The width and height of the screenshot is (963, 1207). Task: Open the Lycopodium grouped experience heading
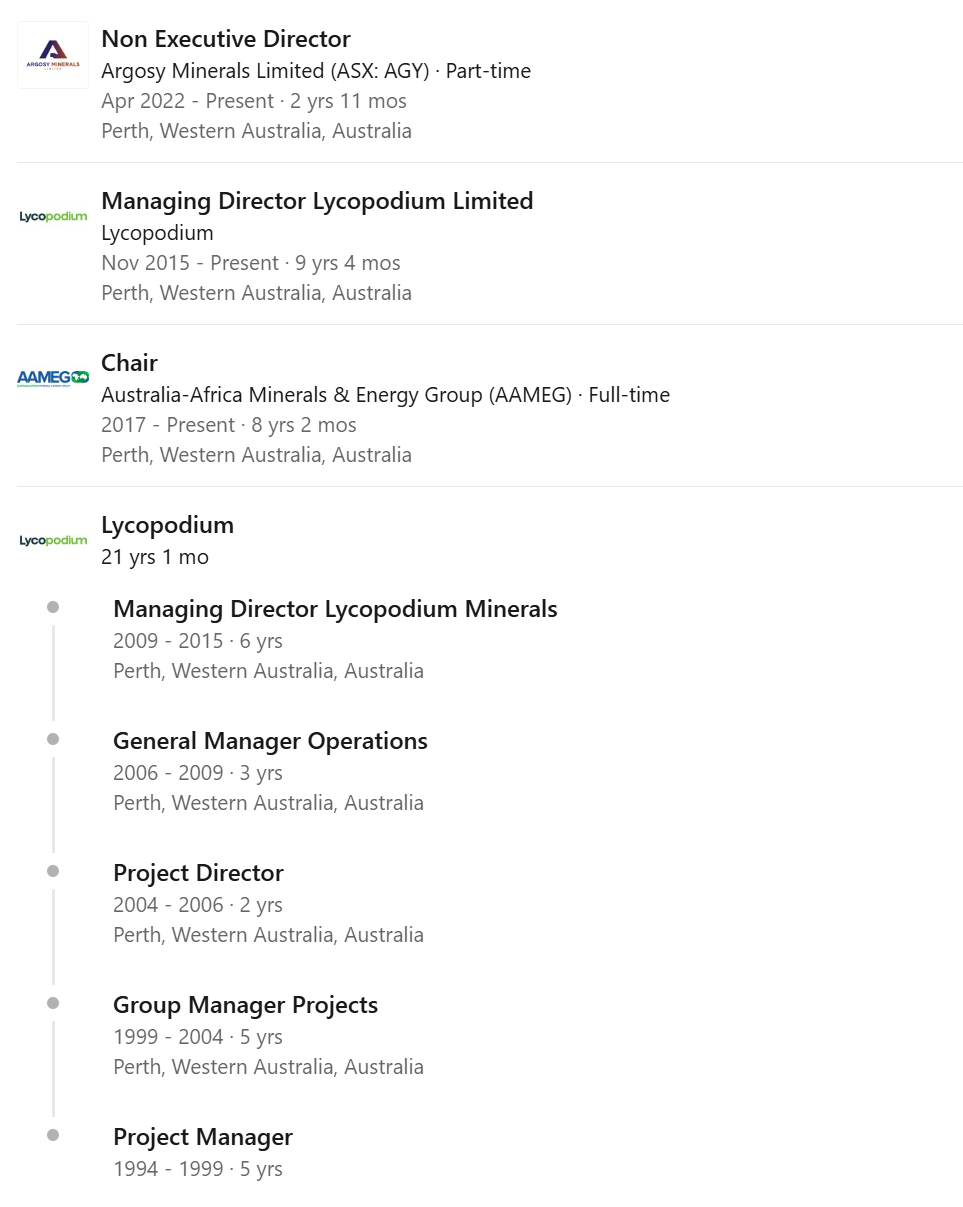pyautogui.click(x=167, y=525)
